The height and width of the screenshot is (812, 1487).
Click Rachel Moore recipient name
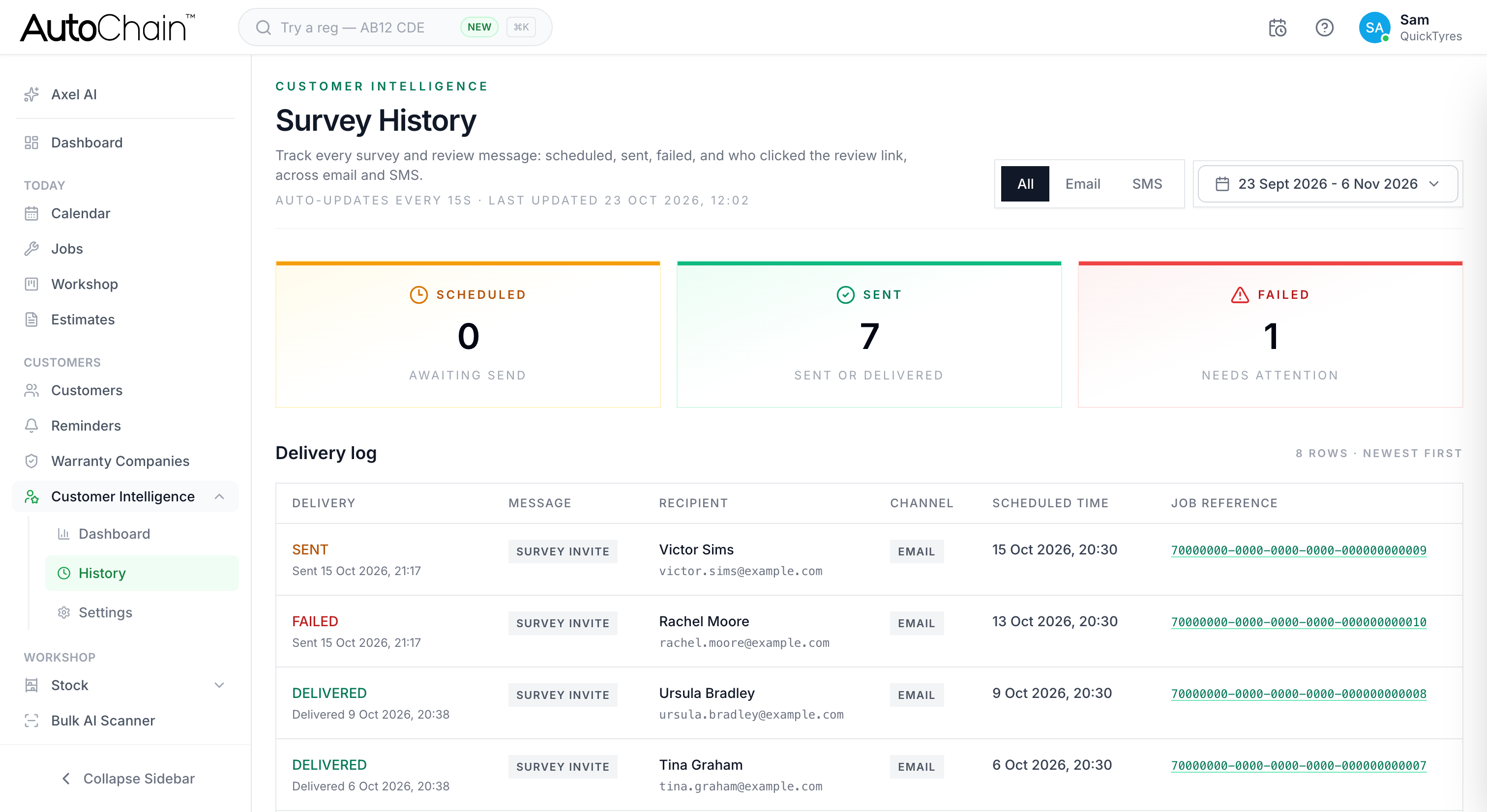[x=704, y=621]
